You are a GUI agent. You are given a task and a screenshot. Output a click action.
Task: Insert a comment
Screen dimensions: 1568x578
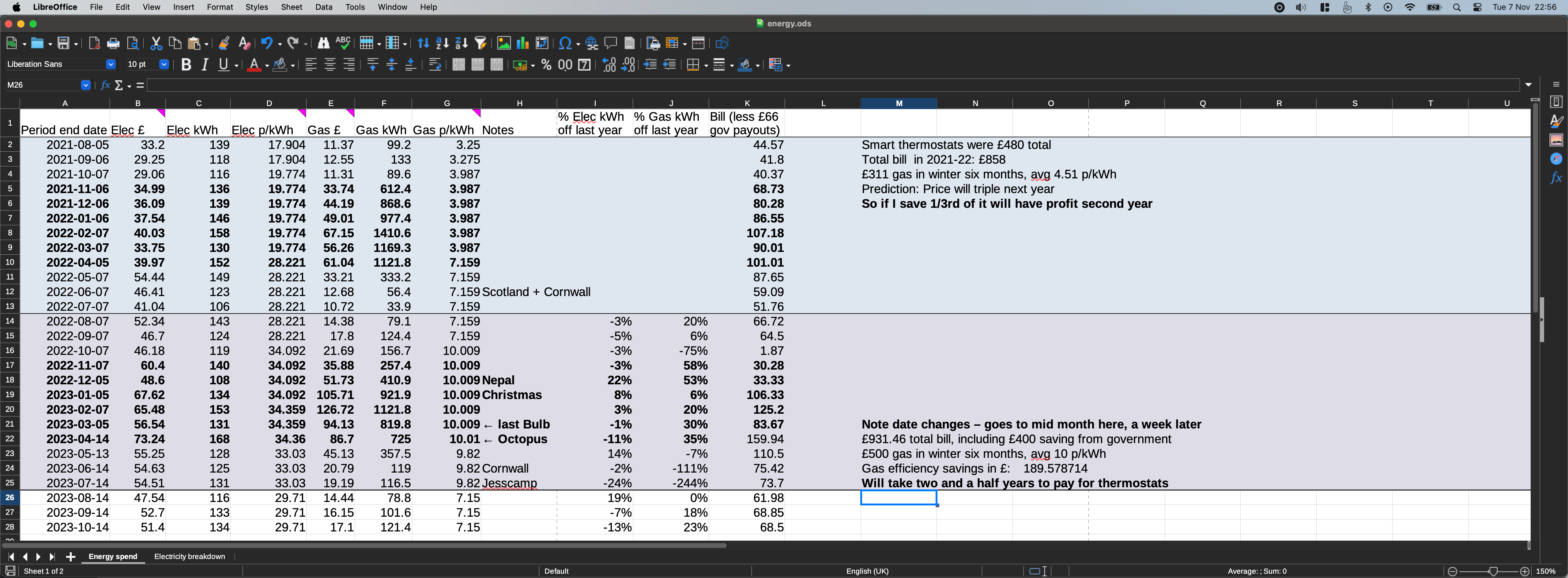611,43
